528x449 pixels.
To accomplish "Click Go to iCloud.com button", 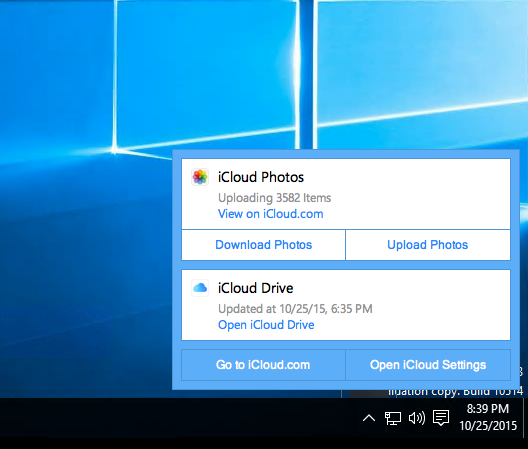I will pos(263,365).
